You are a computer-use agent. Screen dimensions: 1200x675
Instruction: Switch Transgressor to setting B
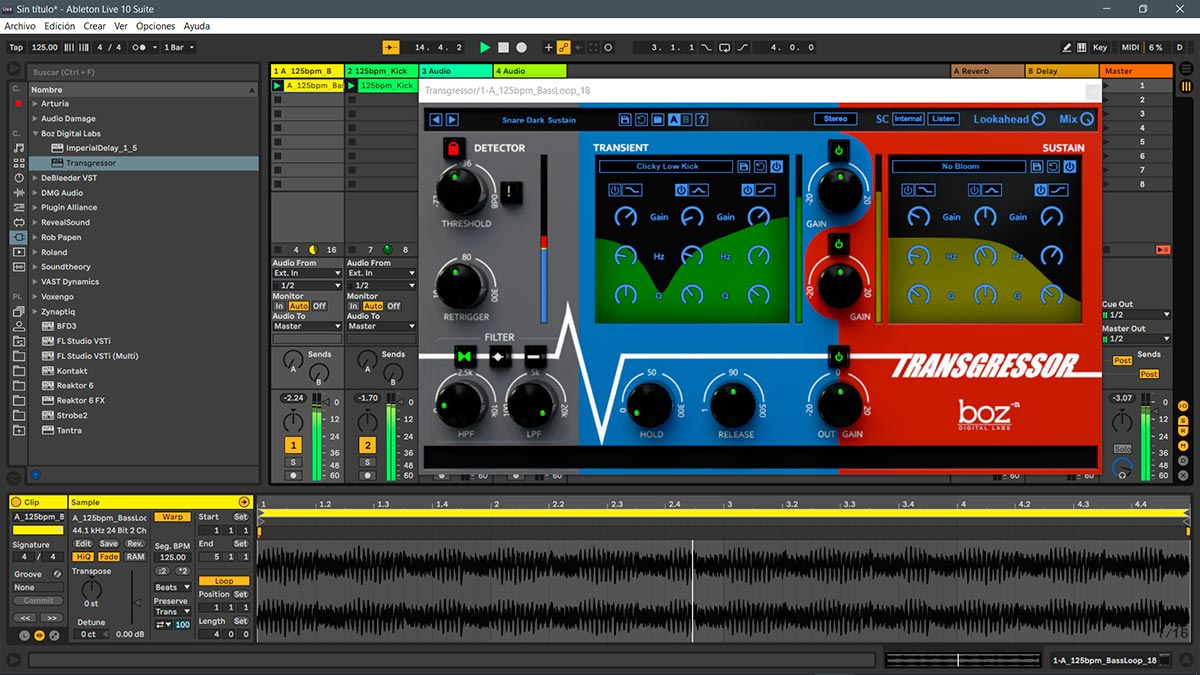point(687,120)
